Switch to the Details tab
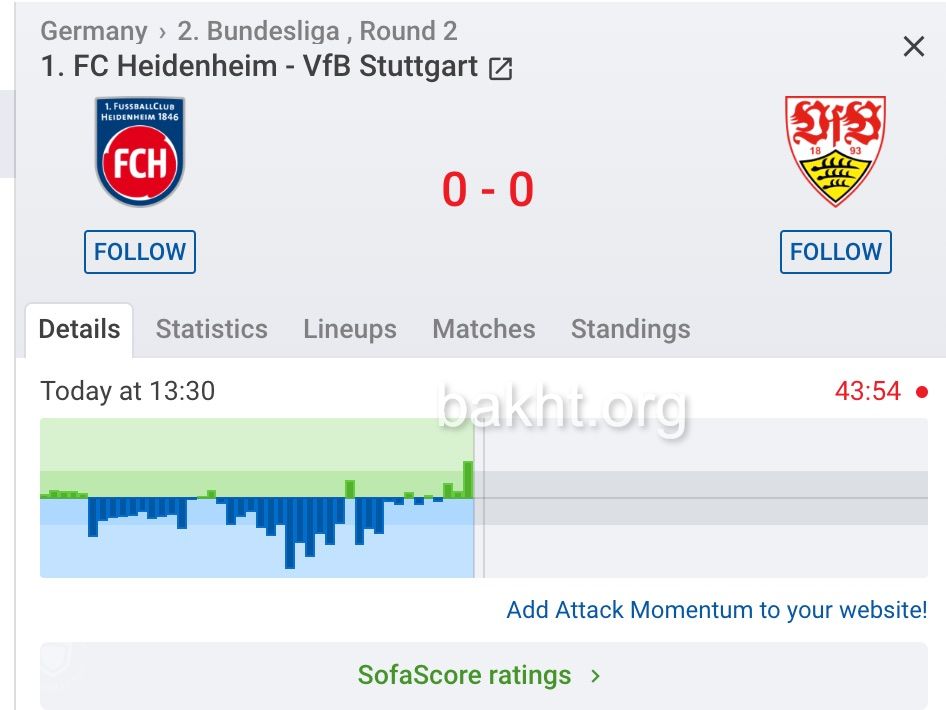946x710 pixels. pos(79,329)
